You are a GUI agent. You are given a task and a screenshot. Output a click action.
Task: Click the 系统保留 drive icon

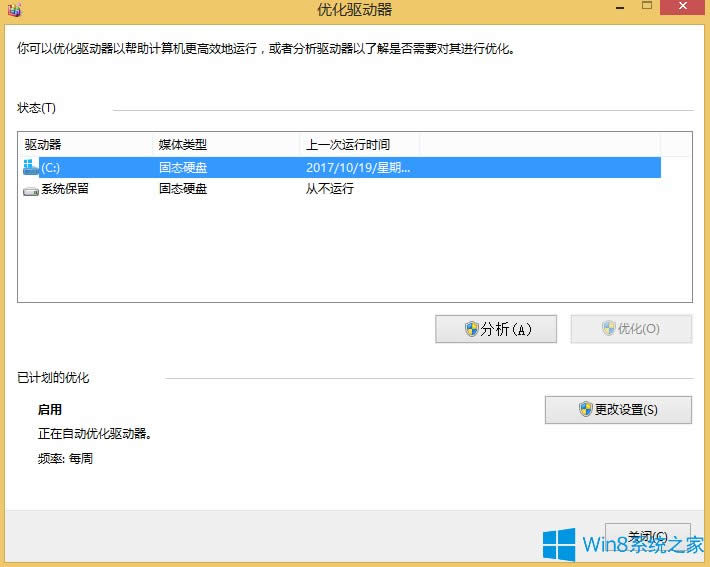31,191
